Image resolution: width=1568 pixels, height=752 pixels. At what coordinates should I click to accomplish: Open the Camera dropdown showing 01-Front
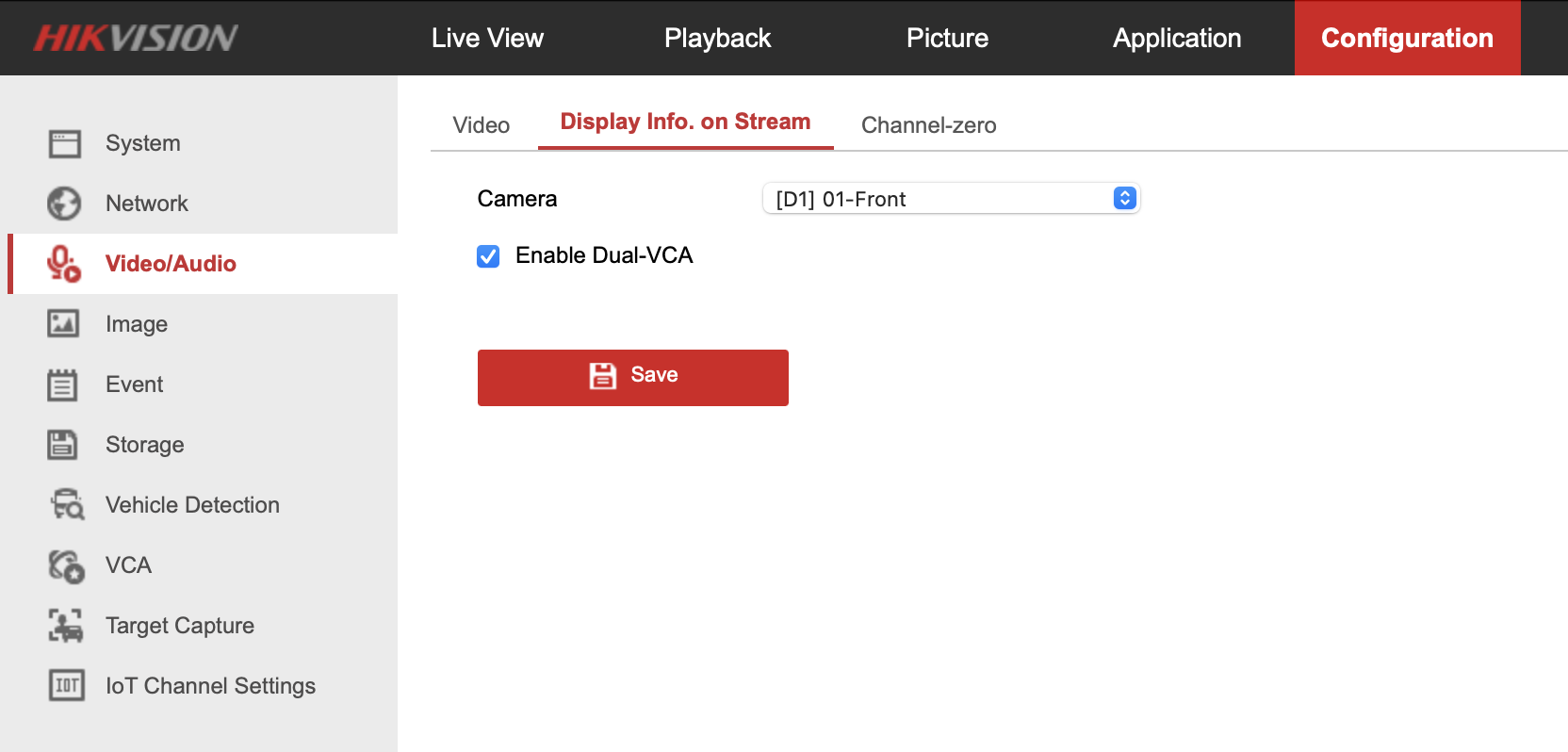pyautogui.click(x=951, y=199)
